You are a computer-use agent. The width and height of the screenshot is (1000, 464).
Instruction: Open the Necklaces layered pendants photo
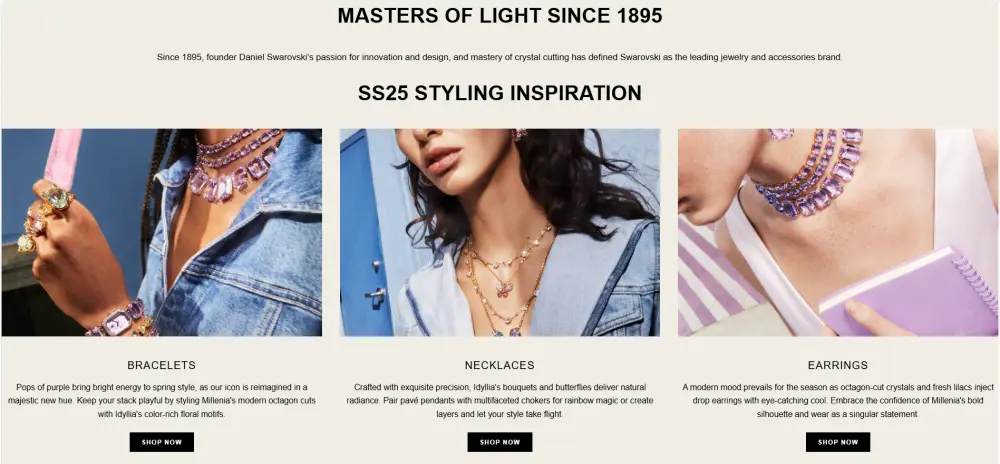pyautogui.click(x=499, y=233)
